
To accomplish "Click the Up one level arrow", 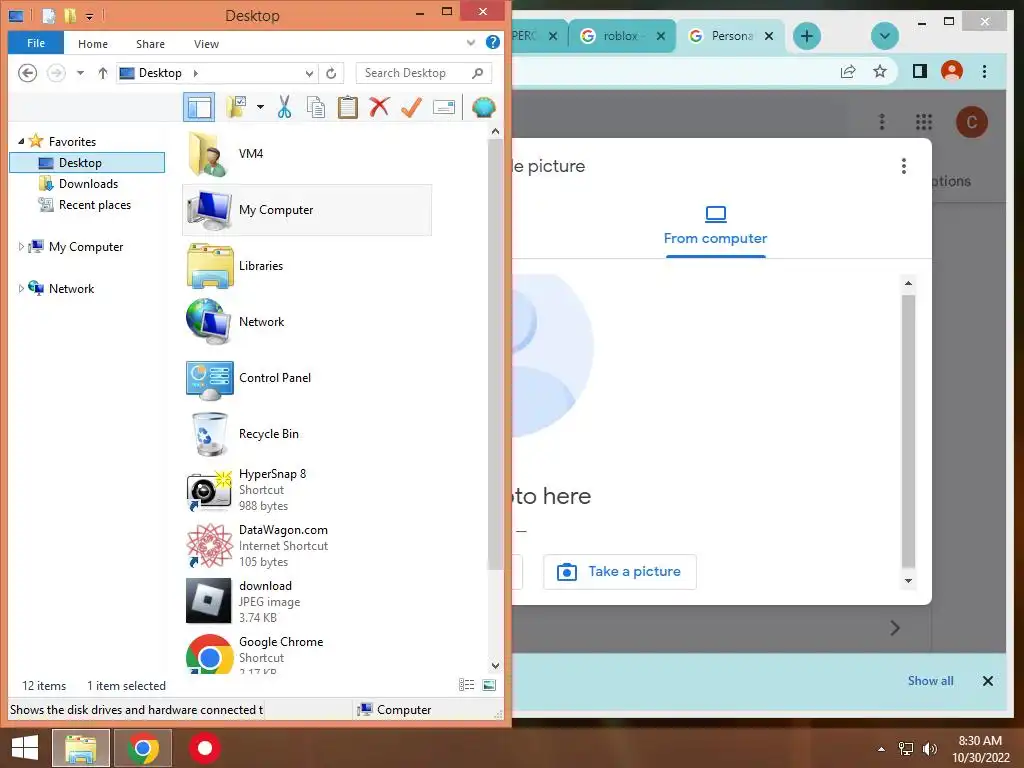I will 103,73.
